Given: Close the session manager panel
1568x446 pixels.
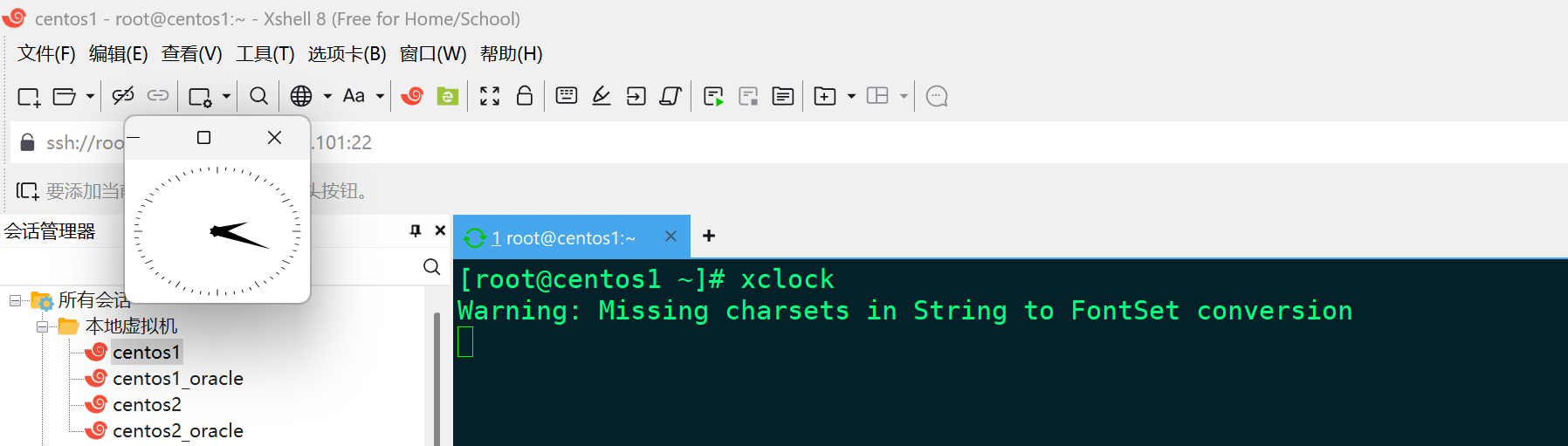Looking at the screenshot, I should [440, 230].
